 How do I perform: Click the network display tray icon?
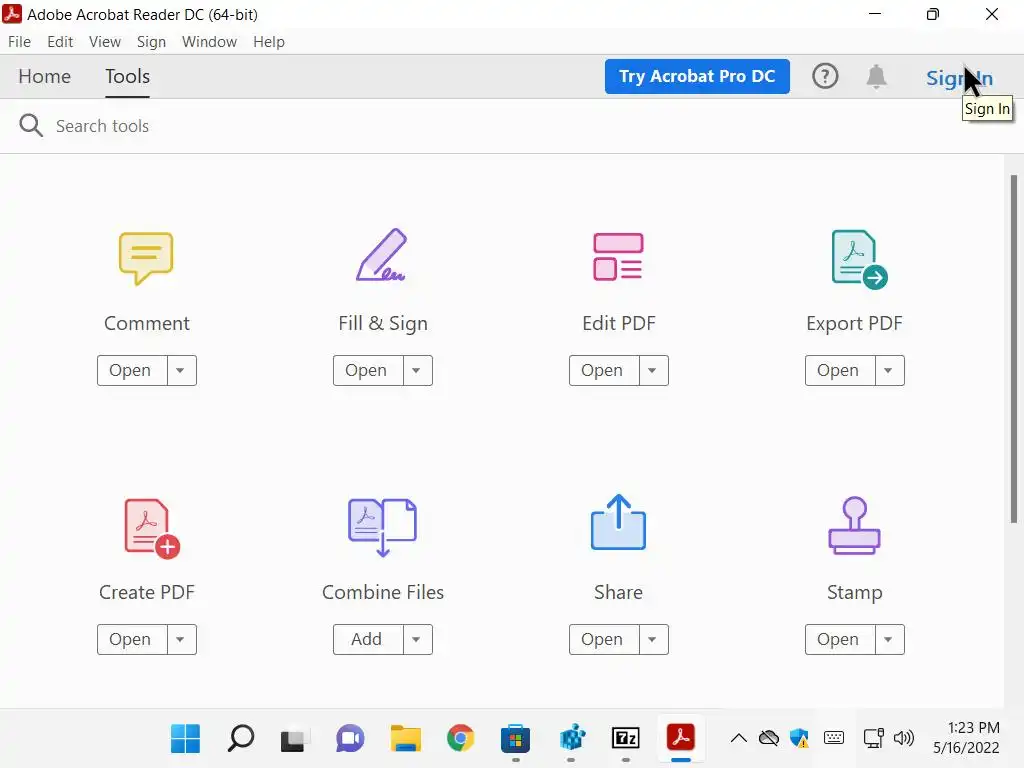(873, 738)
